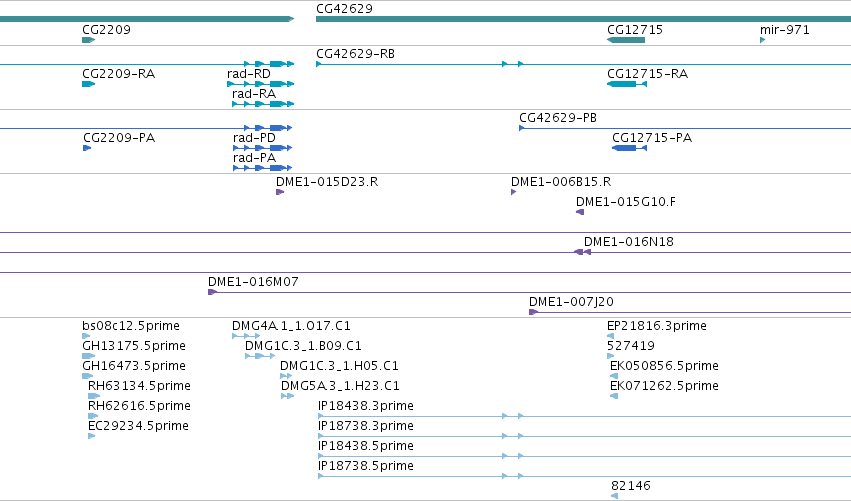Click the DMG1C.3_1.H05.C1 label
Screen dimensions: 851x501
(339, 366)
